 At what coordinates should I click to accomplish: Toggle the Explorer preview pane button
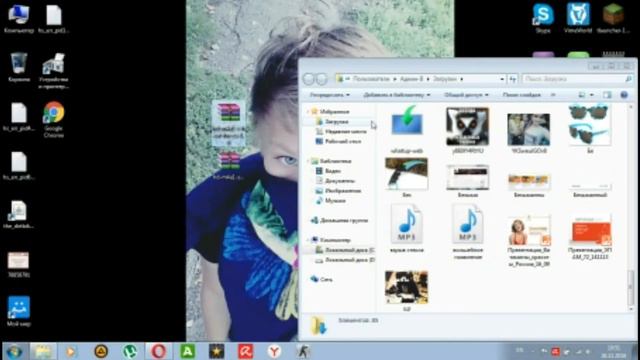[x=607, y=95]
